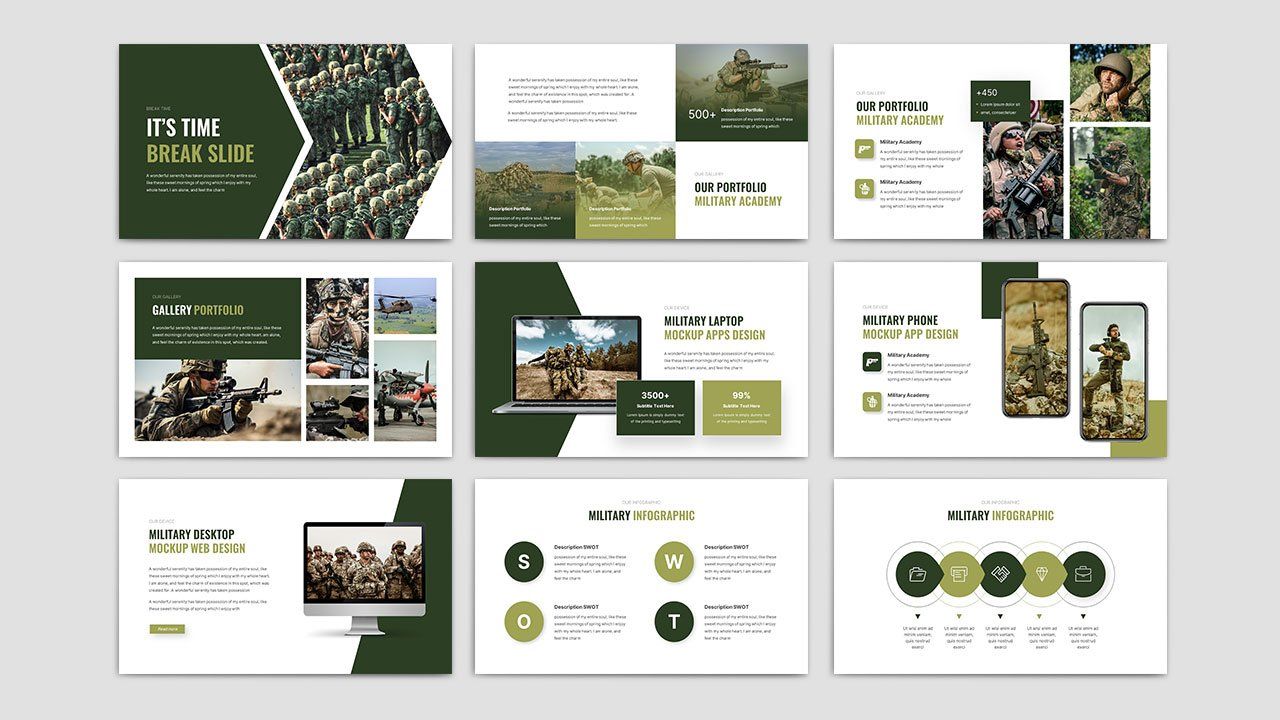Click the +450 dark green info box
The height and width of the screenshot is (720, 1280).
1000,103
